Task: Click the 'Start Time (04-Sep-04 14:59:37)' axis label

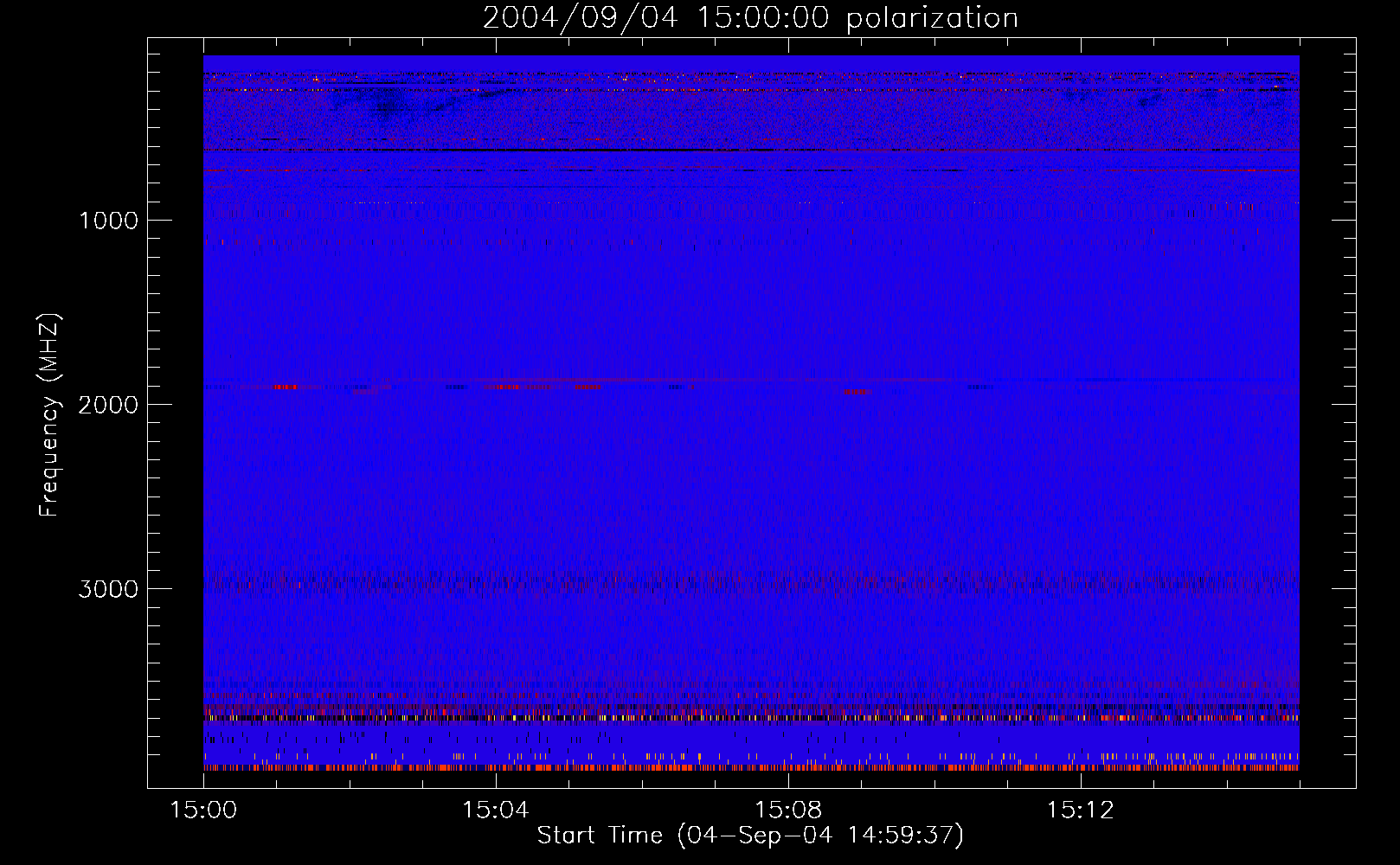Action: 750,835
